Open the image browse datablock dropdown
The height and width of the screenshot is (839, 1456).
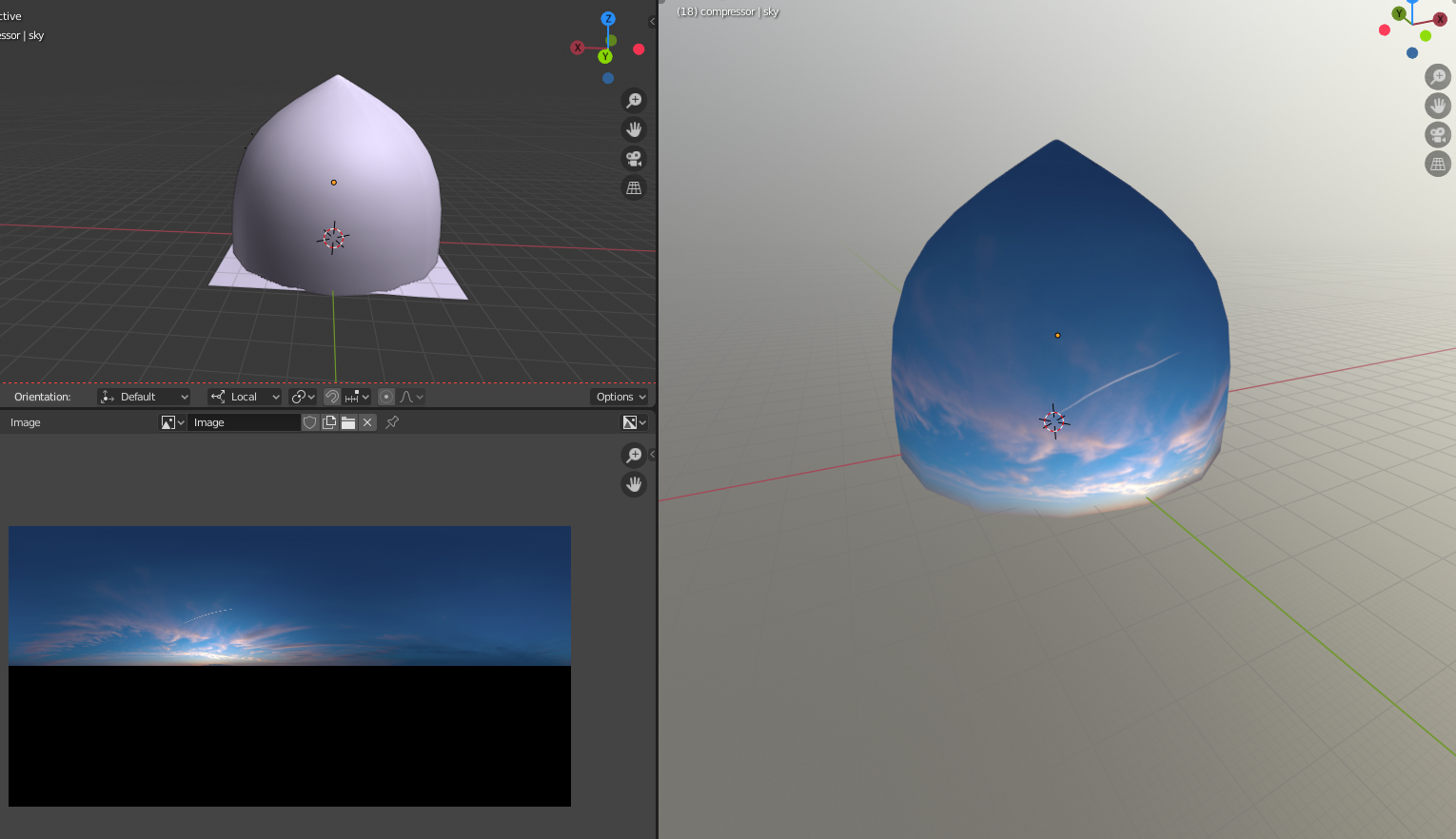[x=172, y=422]
